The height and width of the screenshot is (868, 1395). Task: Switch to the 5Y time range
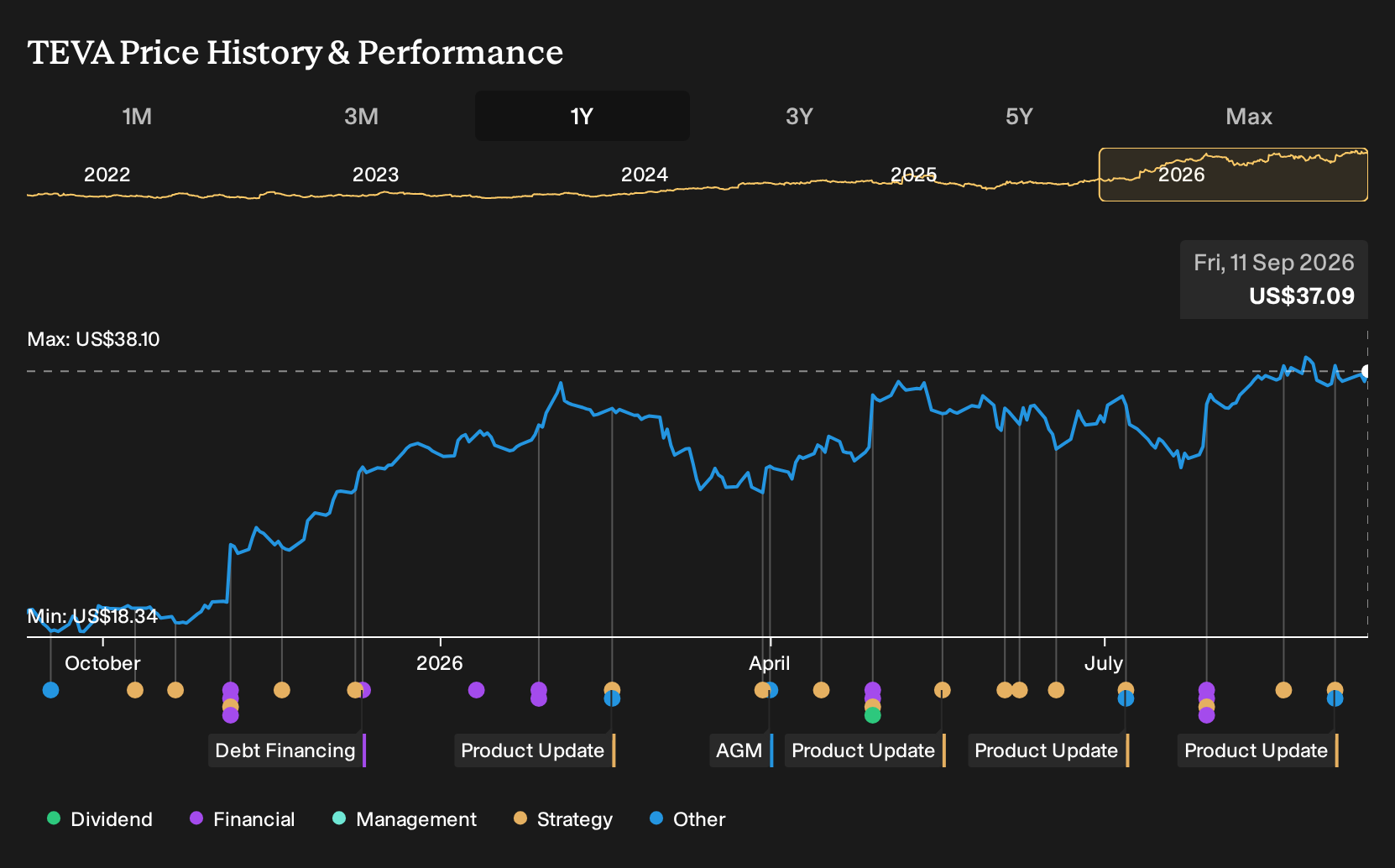coord(1019,116)
